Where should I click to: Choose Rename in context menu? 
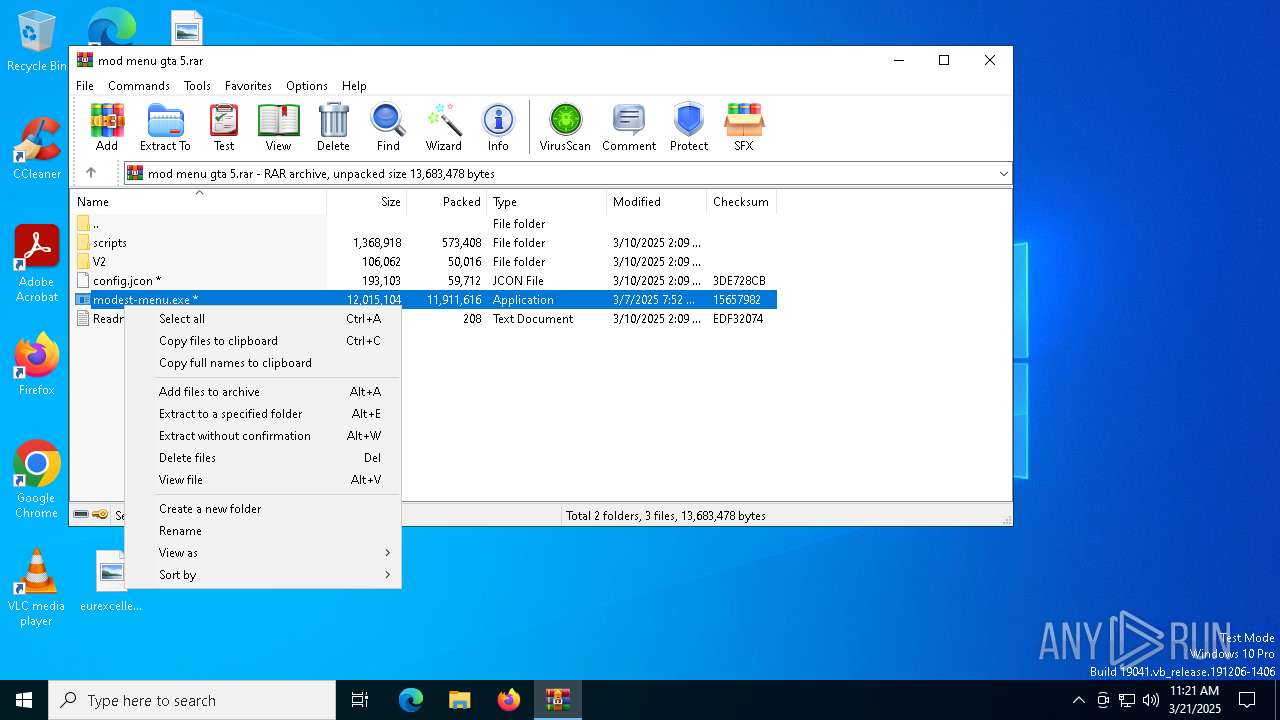[x=263, y=531]
